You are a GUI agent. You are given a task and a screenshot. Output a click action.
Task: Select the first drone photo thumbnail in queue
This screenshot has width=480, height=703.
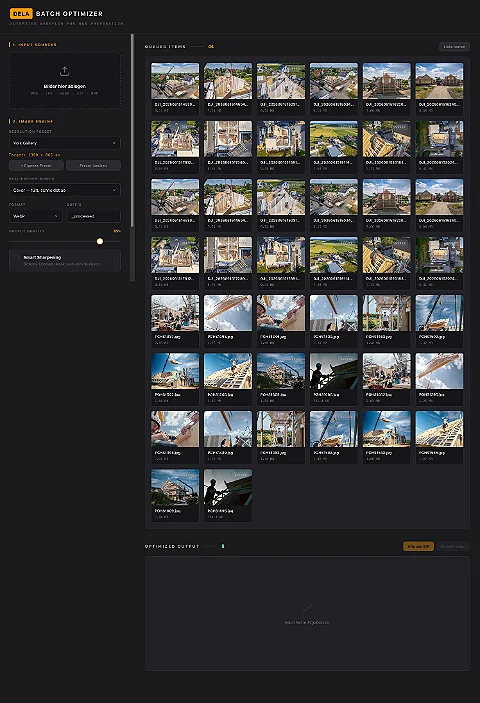[x=175, y=81]
